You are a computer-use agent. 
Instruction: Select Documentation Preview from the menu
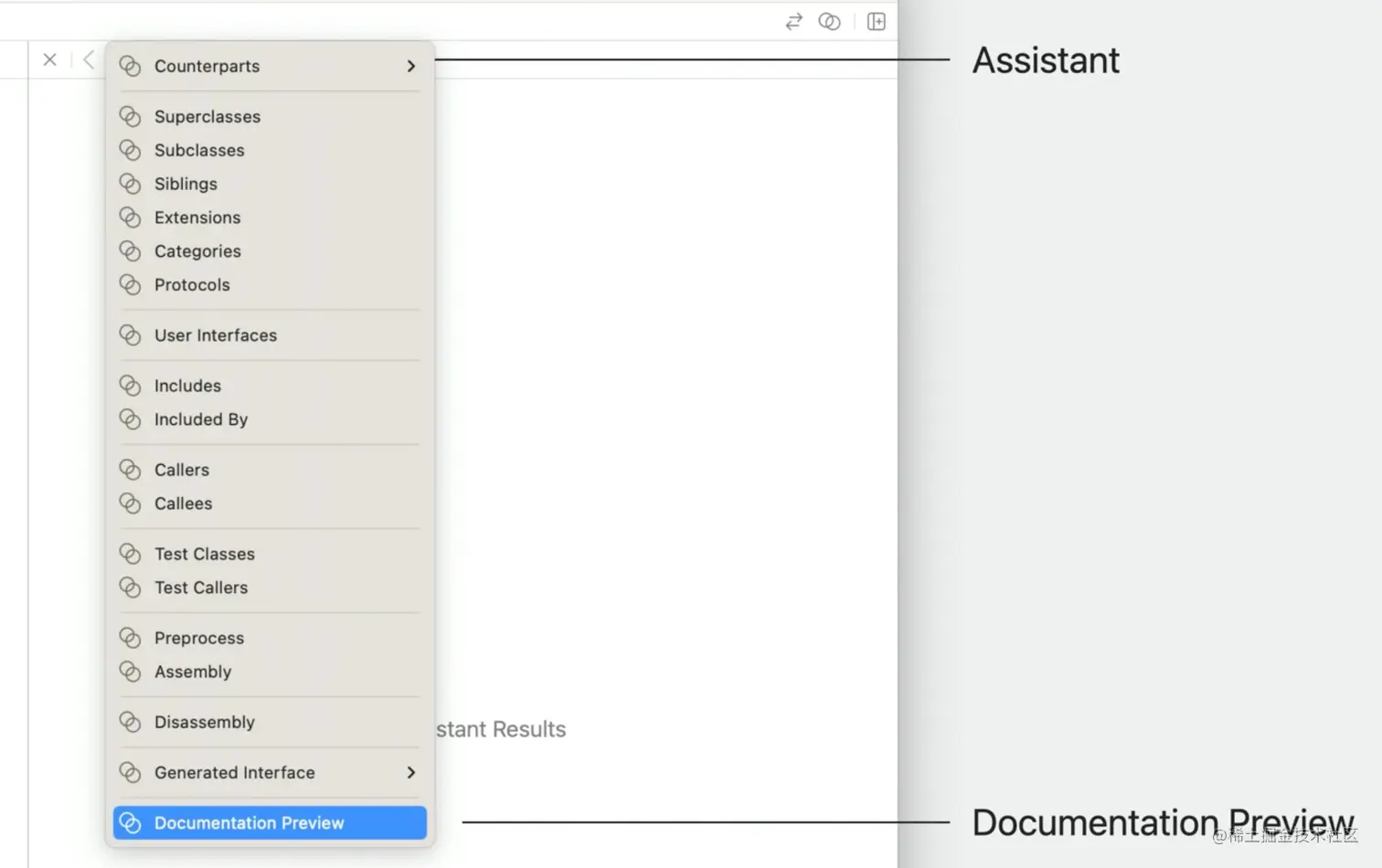[x=249, y=822]
